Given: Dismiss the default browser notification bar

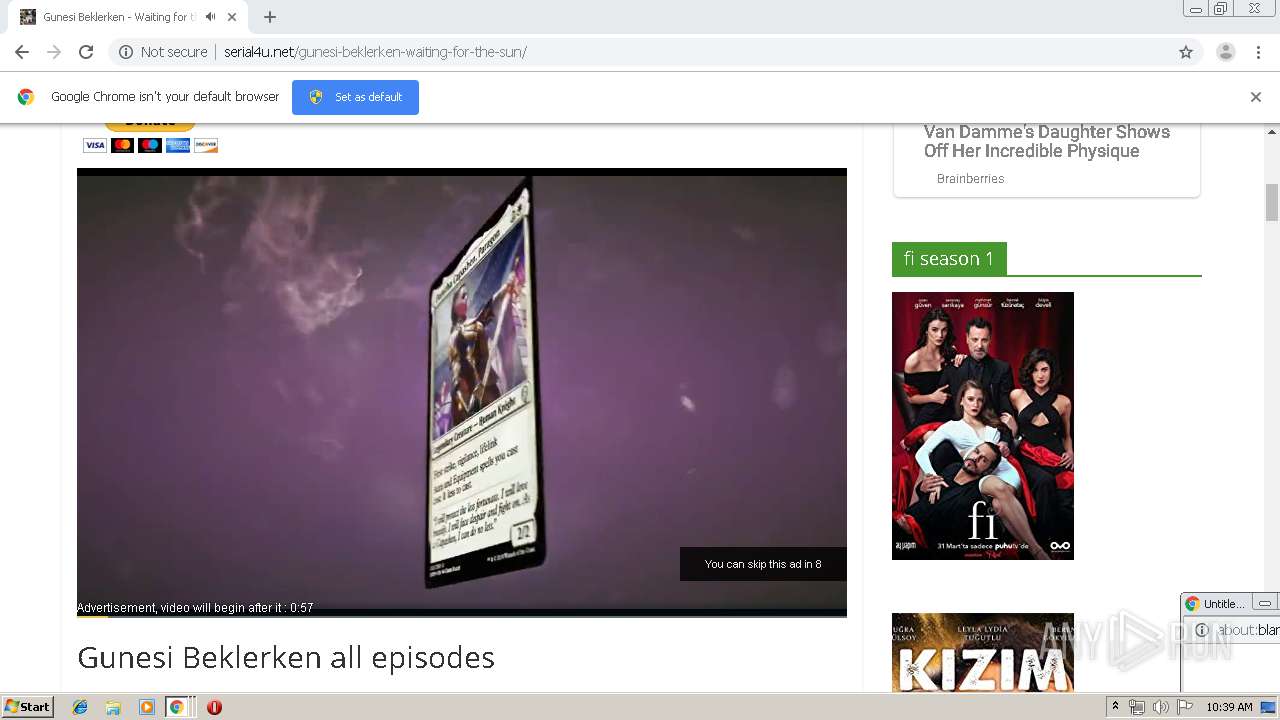Looking at the screenshot, I should 1256,97.
